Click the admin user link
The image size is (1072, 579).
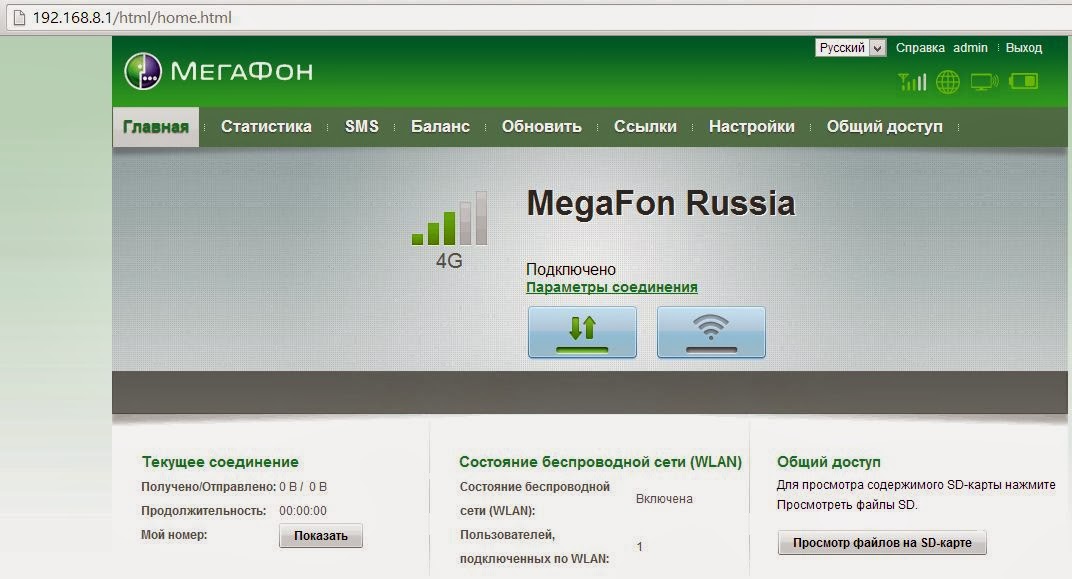tap(971, 48)
